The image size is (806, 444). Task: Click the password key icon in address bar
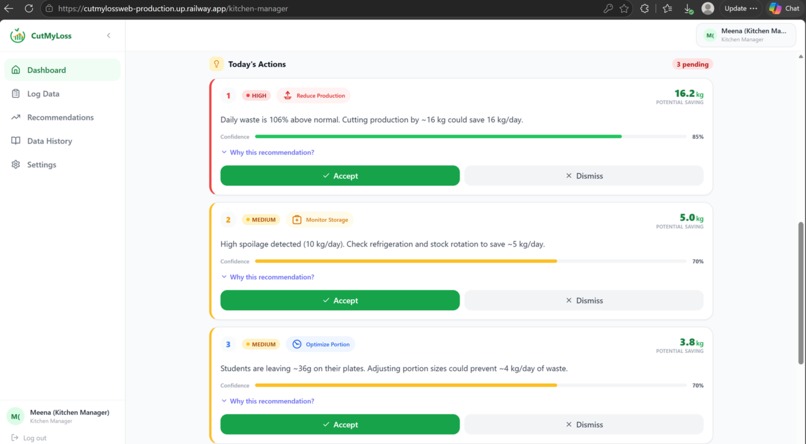pos(608,8)
